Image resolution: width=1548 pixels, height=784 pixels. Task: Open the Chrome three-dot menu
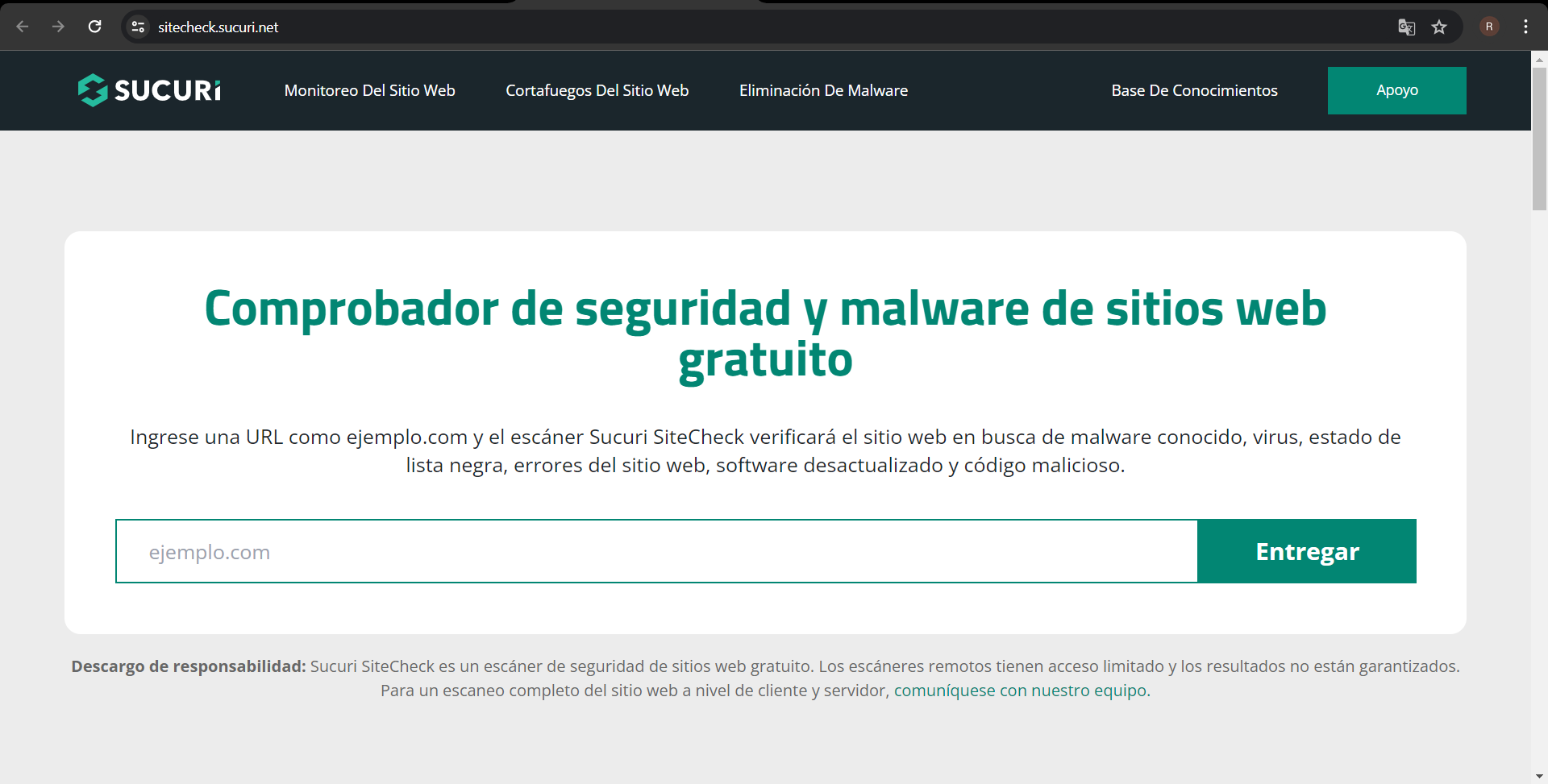[x=1525, y=27]
